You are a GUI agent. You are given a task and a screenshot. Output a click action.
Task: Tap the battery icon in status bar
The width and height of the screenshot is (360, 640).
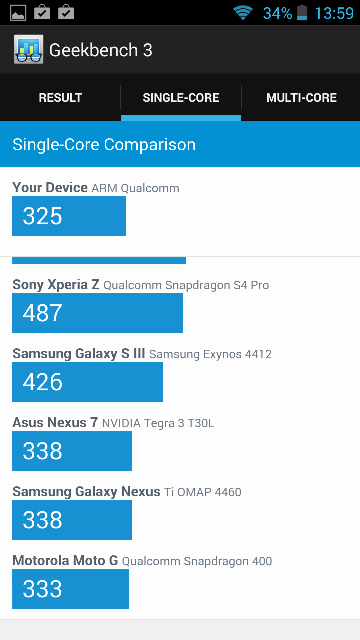click(x=302, y=13)
